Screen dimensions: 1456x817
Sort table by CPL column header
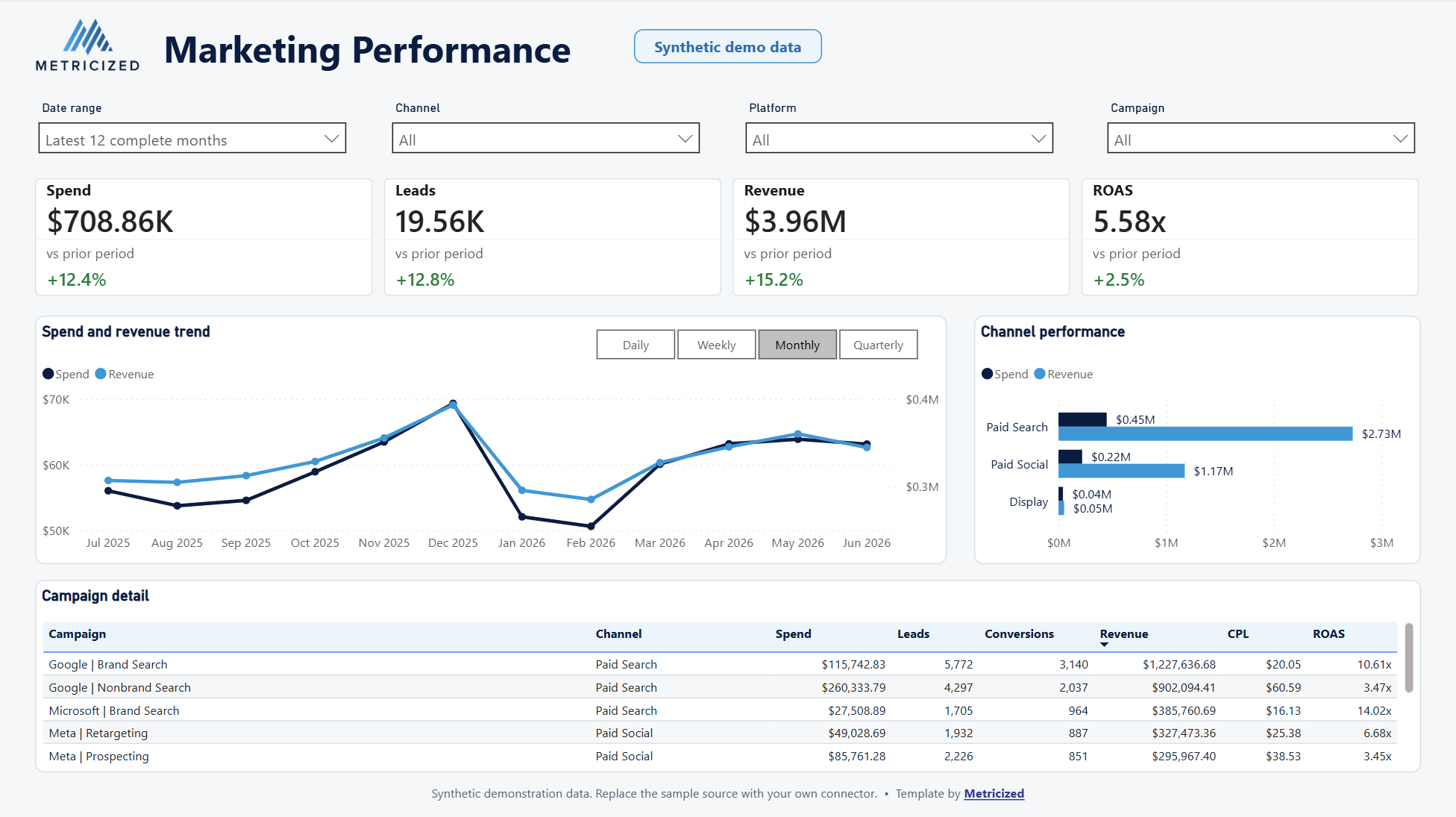tap(1237, 633)
